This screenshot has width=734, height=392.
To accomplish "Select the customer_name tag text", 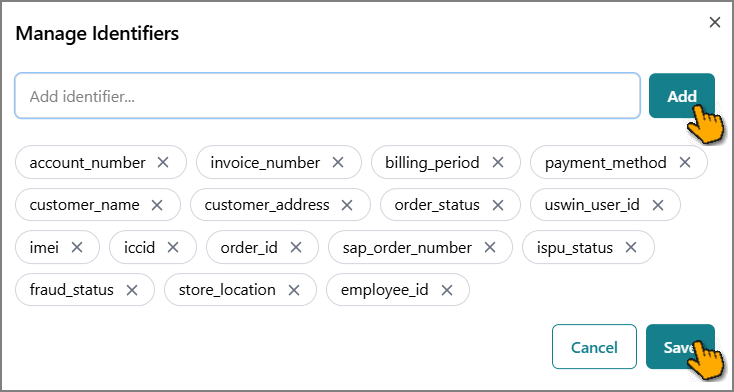I will [84, 205].
